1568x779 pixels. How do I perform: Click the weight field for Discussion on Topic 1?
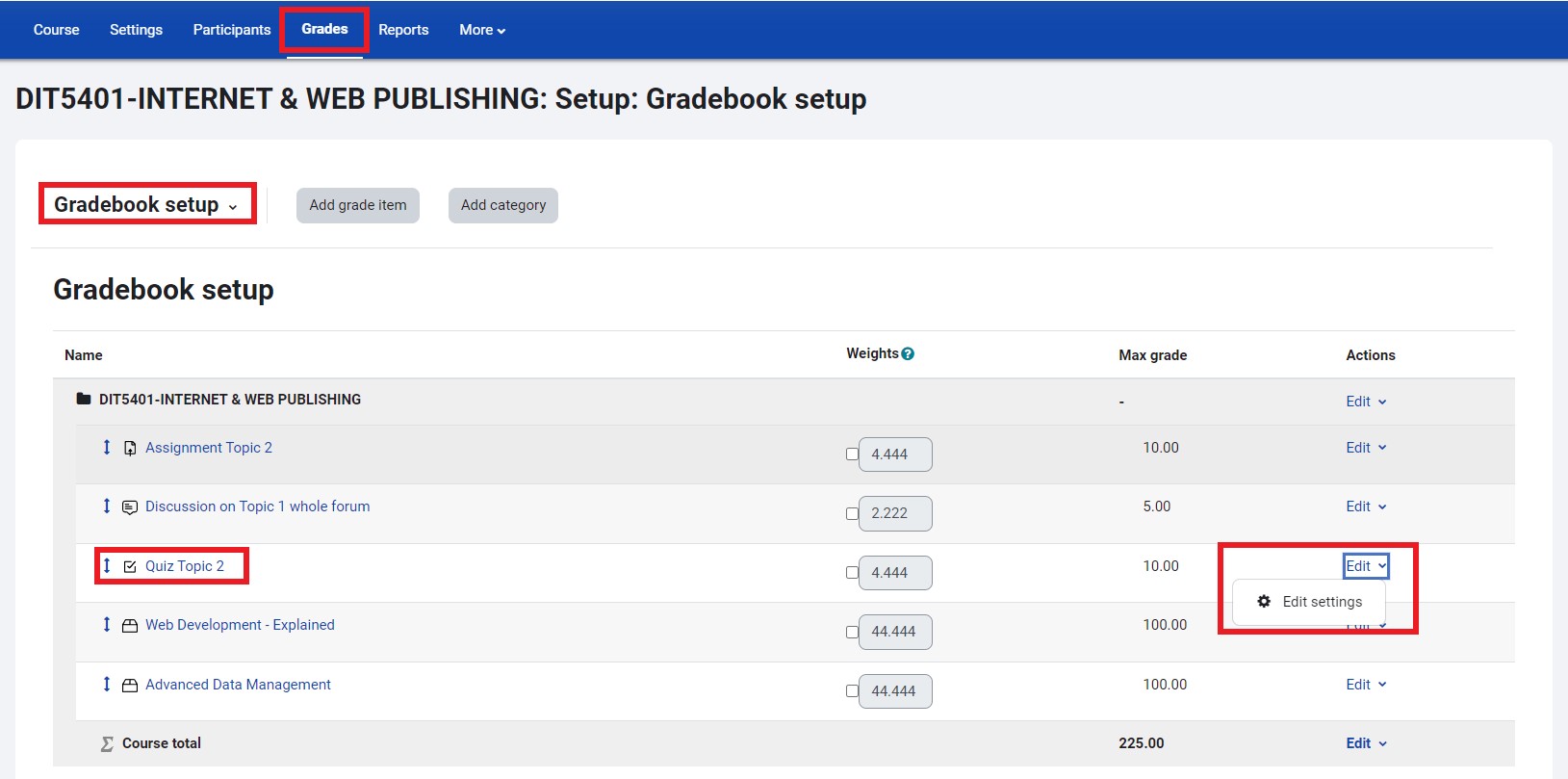pyautogui.click(x=895, y=513)
